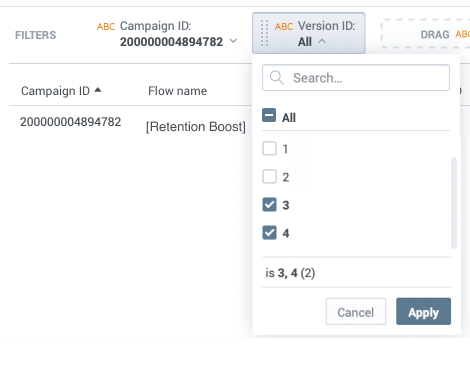Toggle the All checkbox in version list
Screen dimensions: 470x366
(269, 115)
